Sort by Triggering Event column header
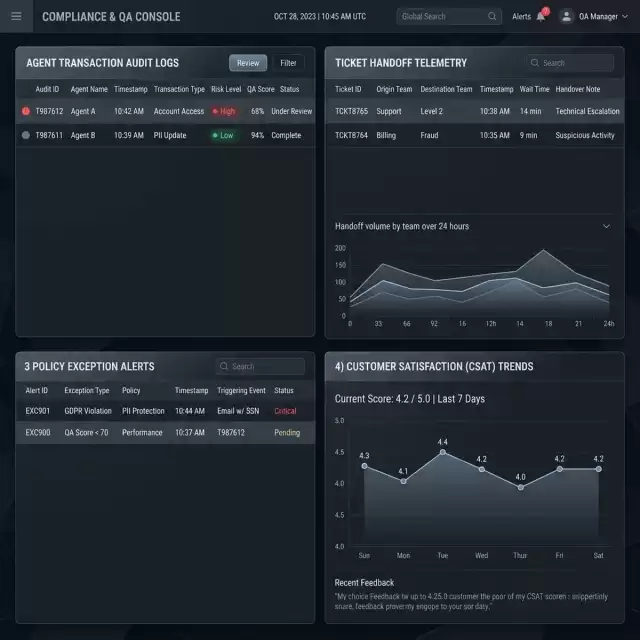The width and height of the screenshot is (640, 640). pos(241,391)
